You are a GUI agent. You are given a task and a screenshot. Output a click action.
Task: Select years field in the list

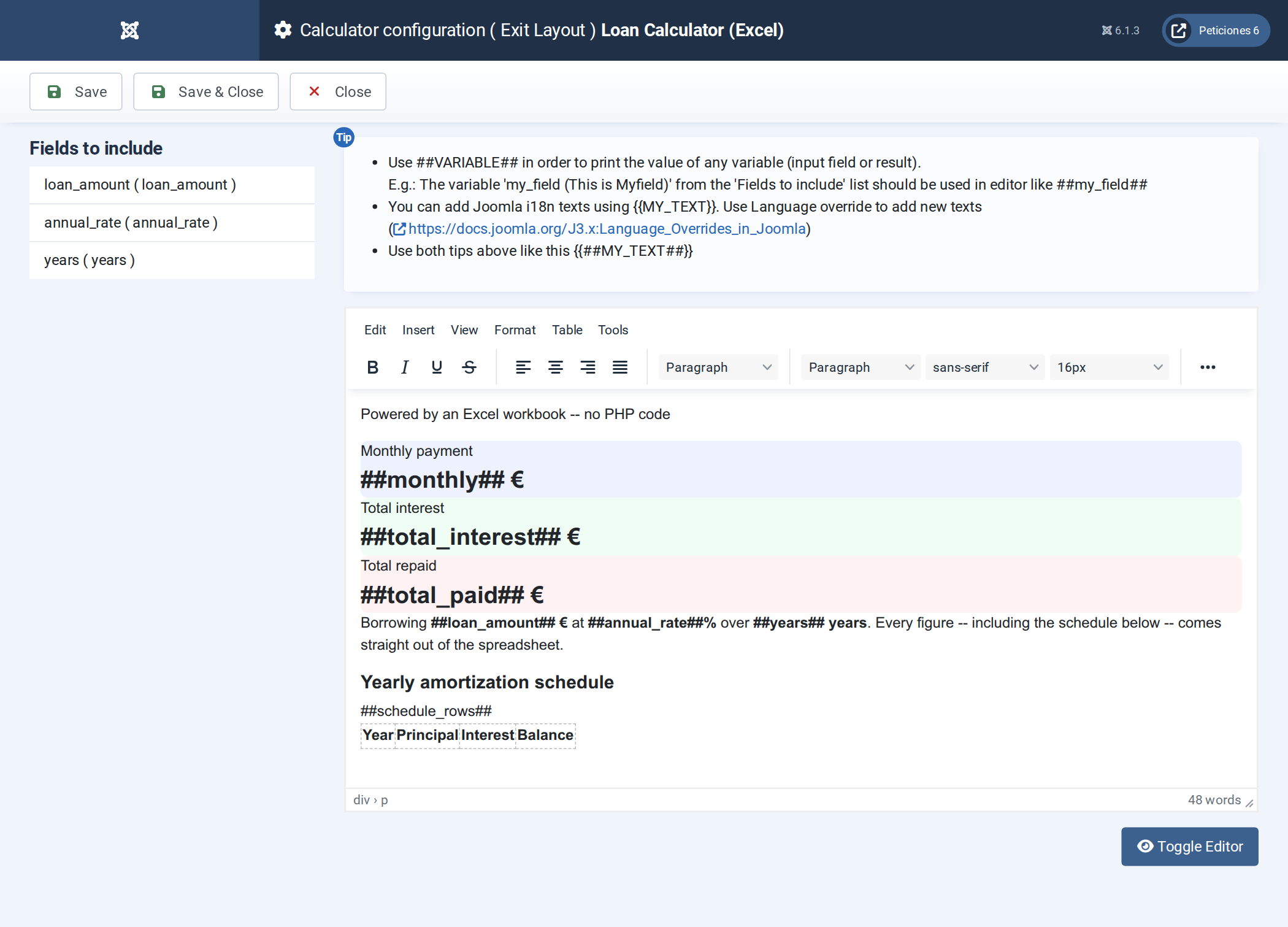pos(172,260)
